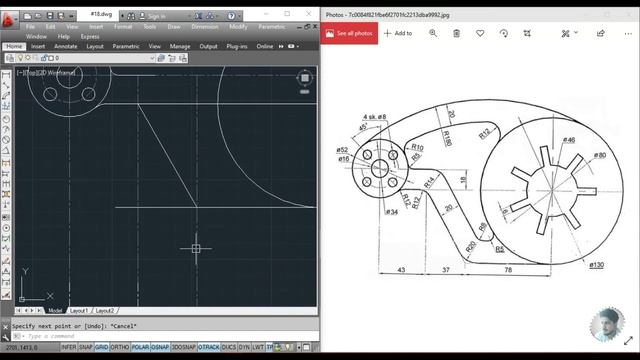Click the Make Object's Layer Current icon
Image resolution: width=640 pixels, height=360 pixels.
161,58
